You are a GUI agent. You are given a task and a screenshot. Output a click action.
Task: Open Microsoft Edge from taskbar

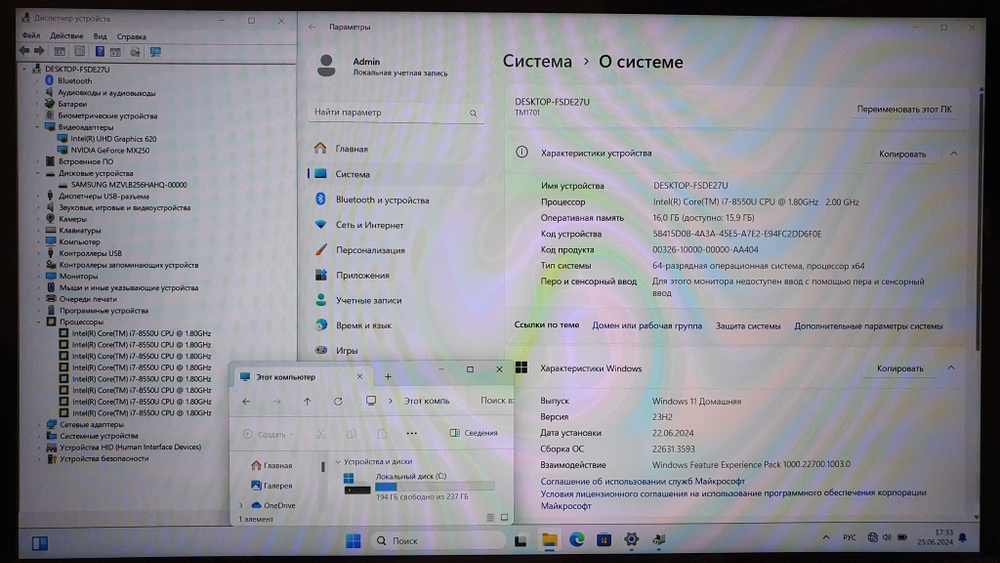(577, 540)
